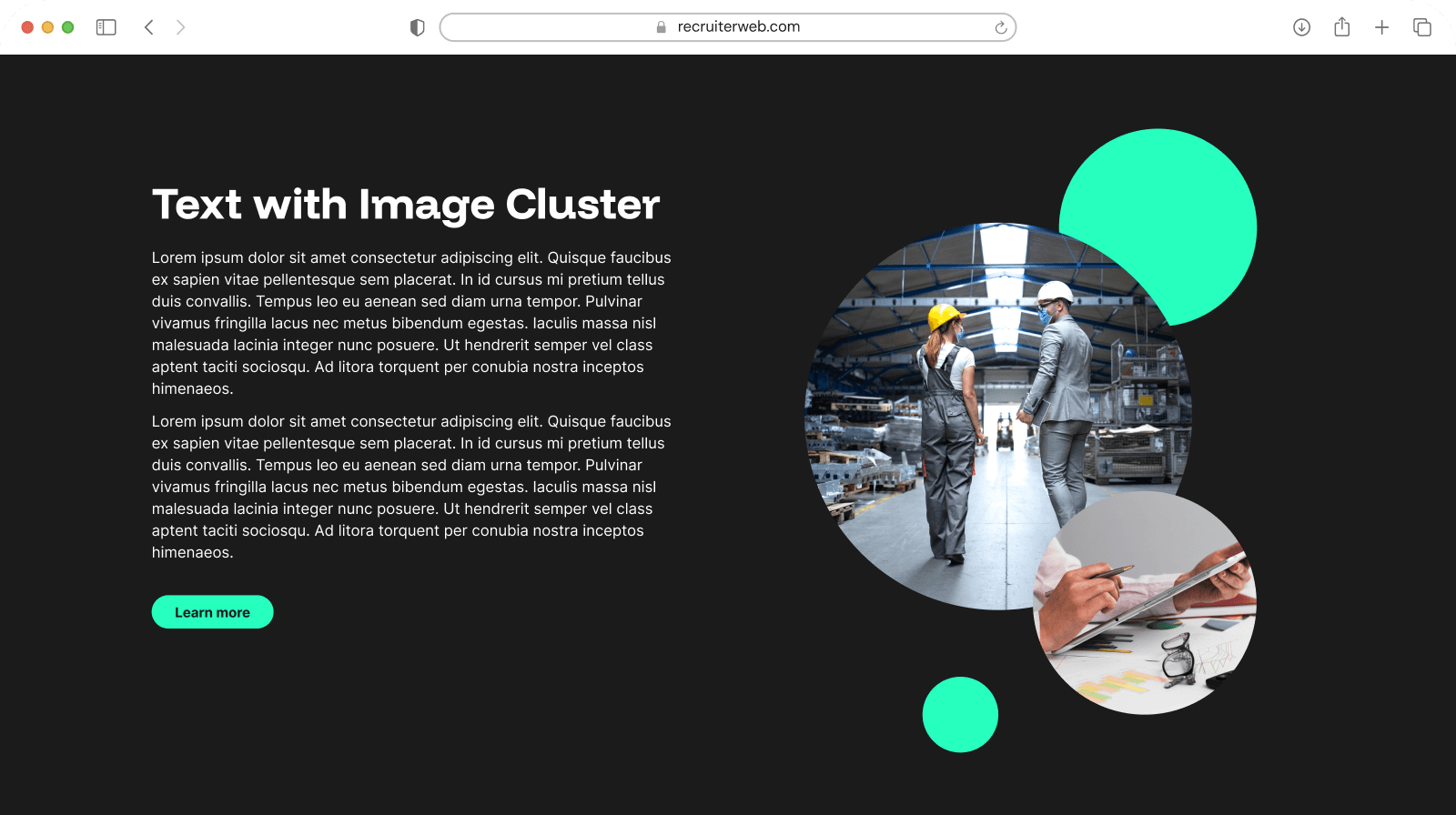Viewport: 1456px width, 815px height.
Task: Click the small green circle below images
Action: [x=960, y=715]
